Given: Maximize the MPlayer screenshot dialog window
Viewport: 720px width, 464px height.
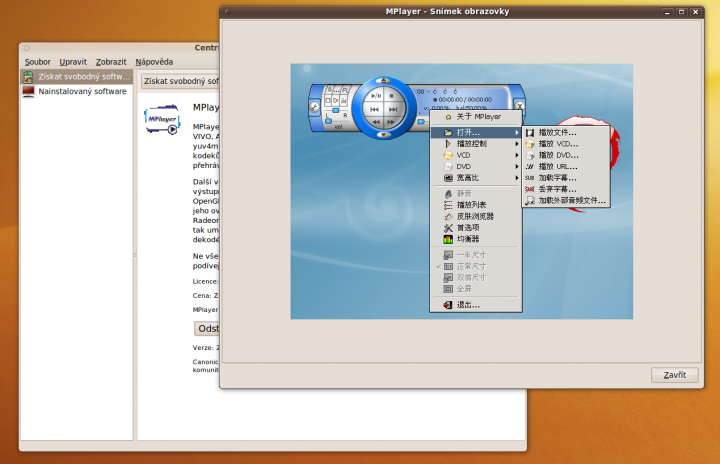Looking at the screenshot, I should click(681, 12).
